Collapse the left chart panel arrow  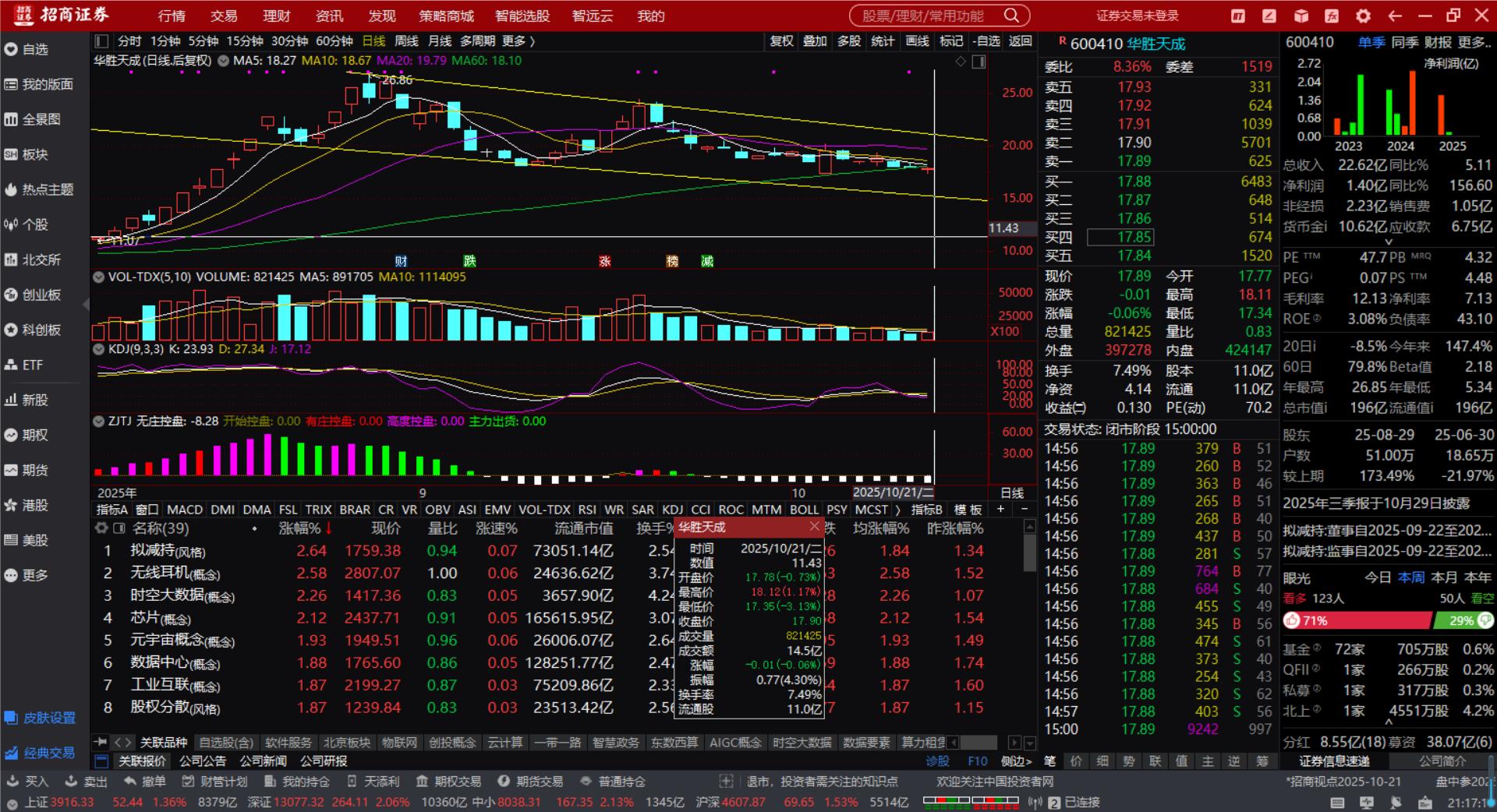(x=87, y=304)
